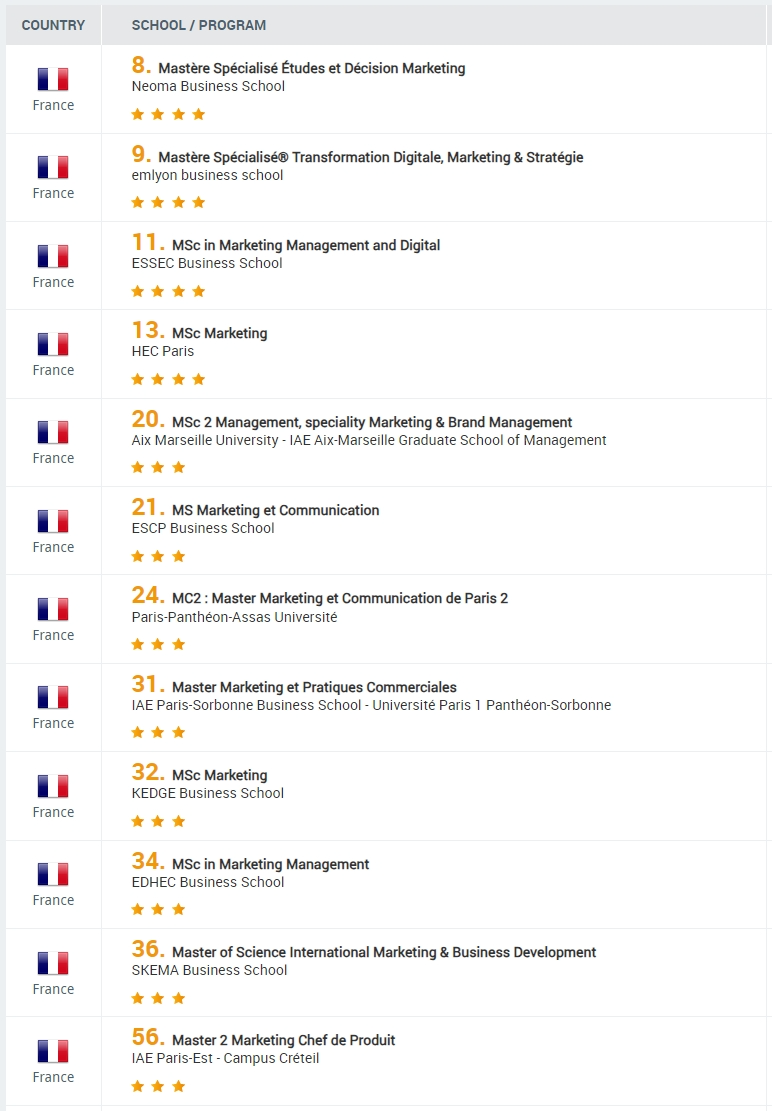Open the Transformation Digitale, Marketing & Stratégie program

coord(370,157)
